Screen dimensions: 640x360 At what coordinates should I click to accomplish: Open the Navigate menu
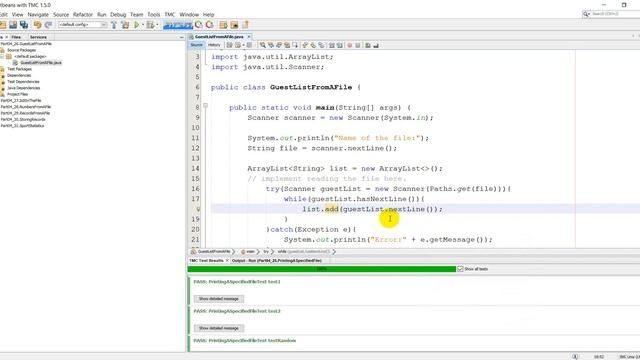pyautogui.click(x=38, y=14)
